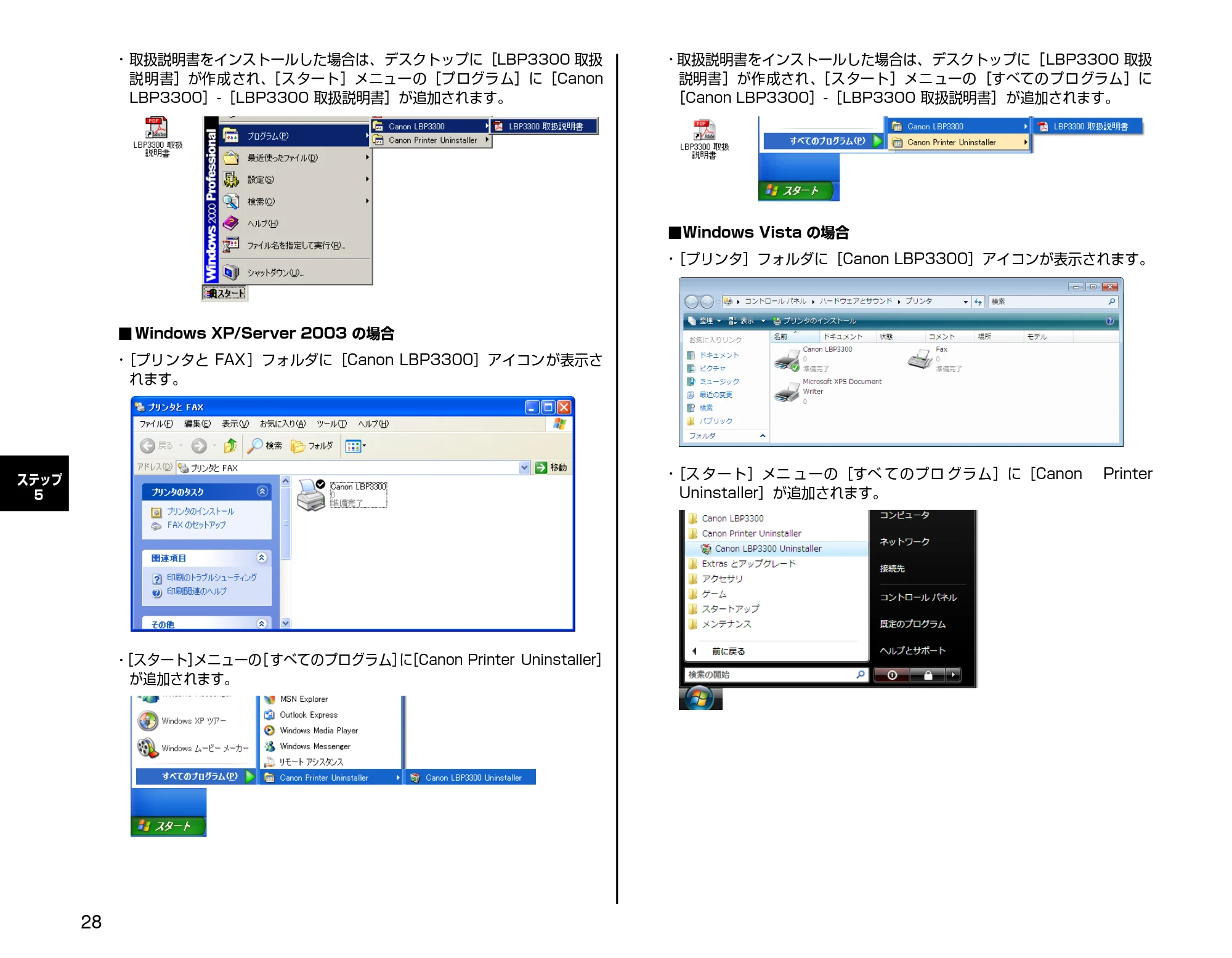The width and height of the screenshot is (1232, 958).
Task: Select Microsoft XPS Document Writer icon
Action: (x=827, y=392)
